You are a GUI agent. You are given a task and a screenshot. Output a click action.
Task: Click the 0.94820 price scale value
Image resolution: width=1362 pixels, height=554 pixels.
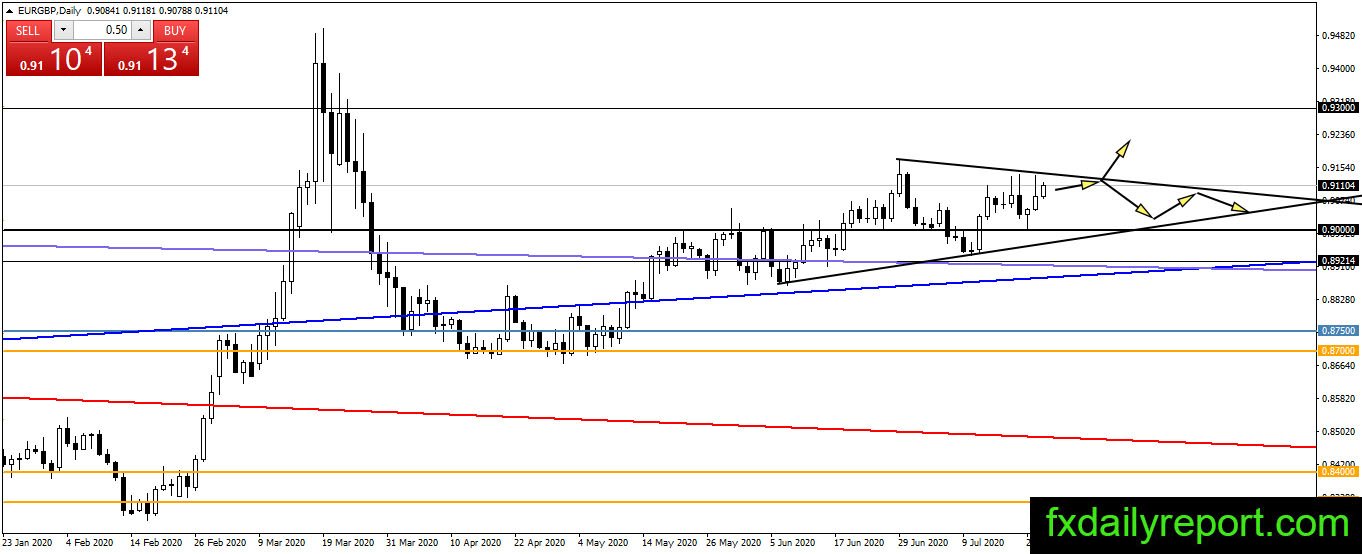tap(1338, 36)
